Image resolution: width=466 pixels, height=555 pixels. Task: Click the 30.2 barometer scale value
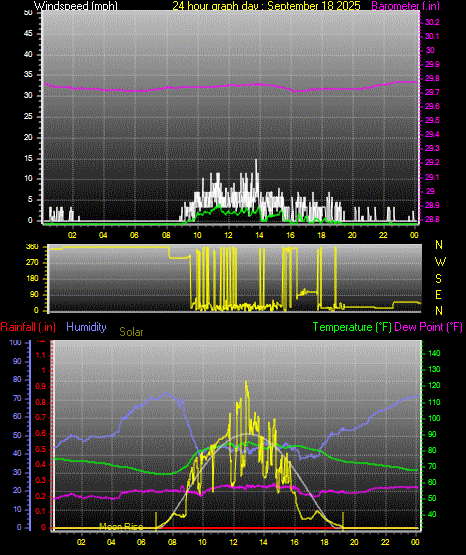[x=432, y=22]
